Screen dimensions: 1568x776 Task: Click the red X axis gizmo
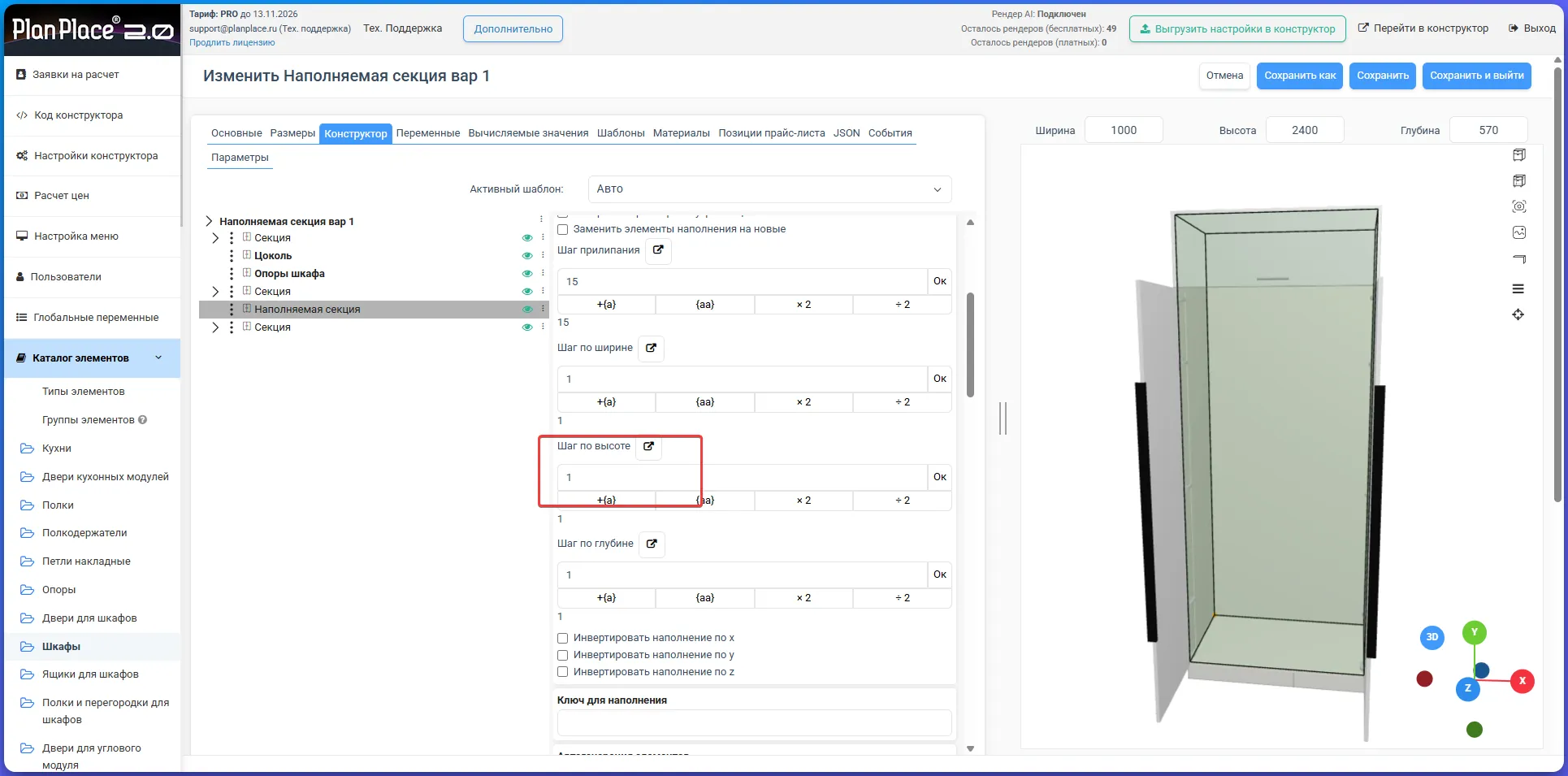1523,681
